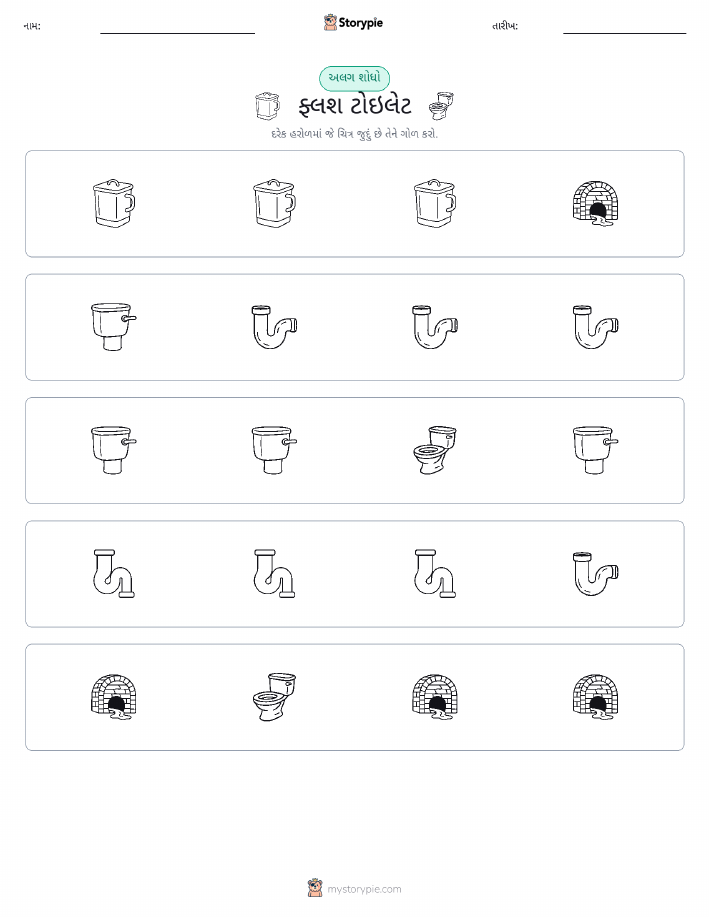Click the bucket icon left of title
The image size is (709, 917).
267,106
